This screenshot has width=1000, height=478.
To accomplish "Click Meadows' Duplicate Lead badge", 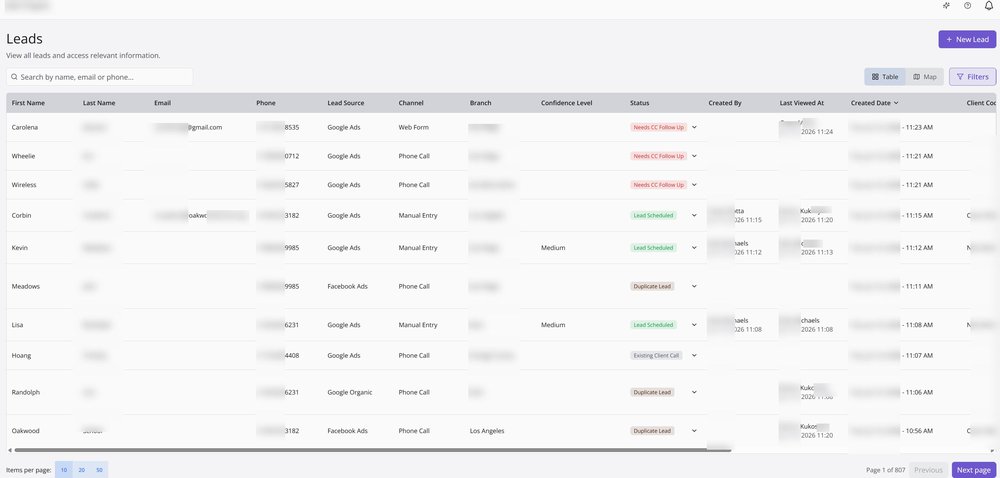I will [652, 286].
